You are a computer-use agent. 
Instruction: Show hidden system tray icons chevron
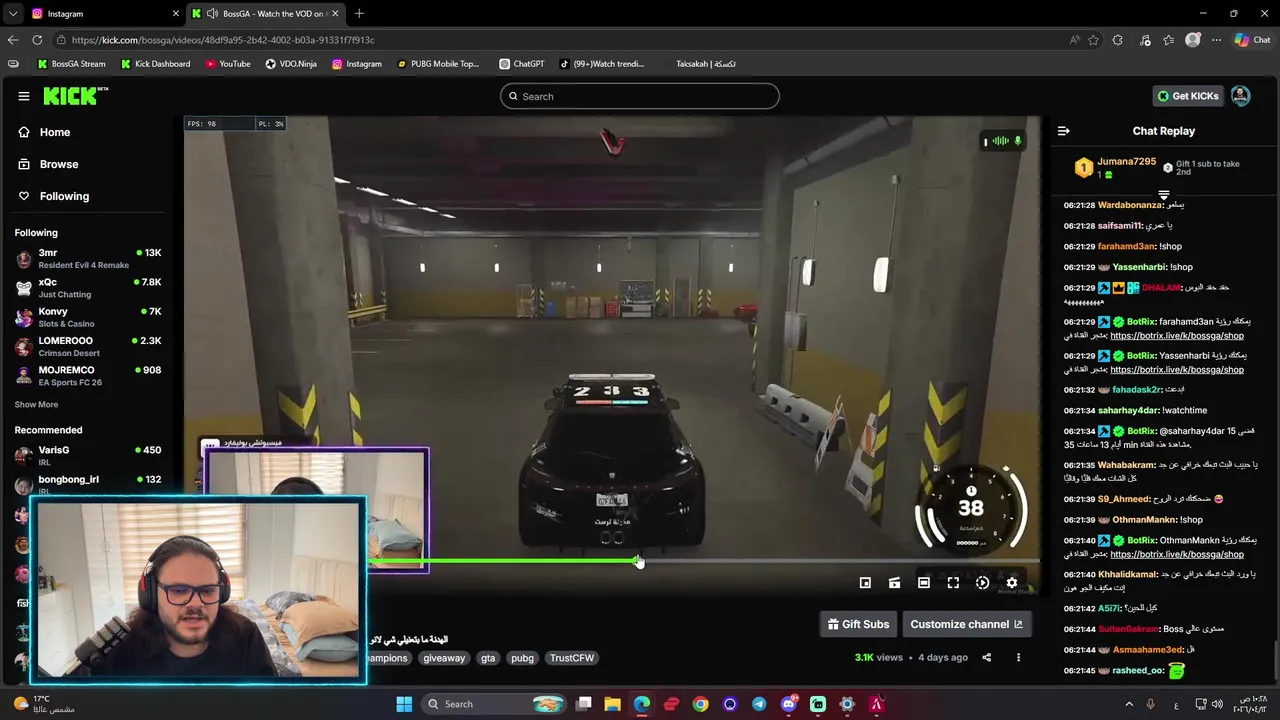(x=1129, y=704)
